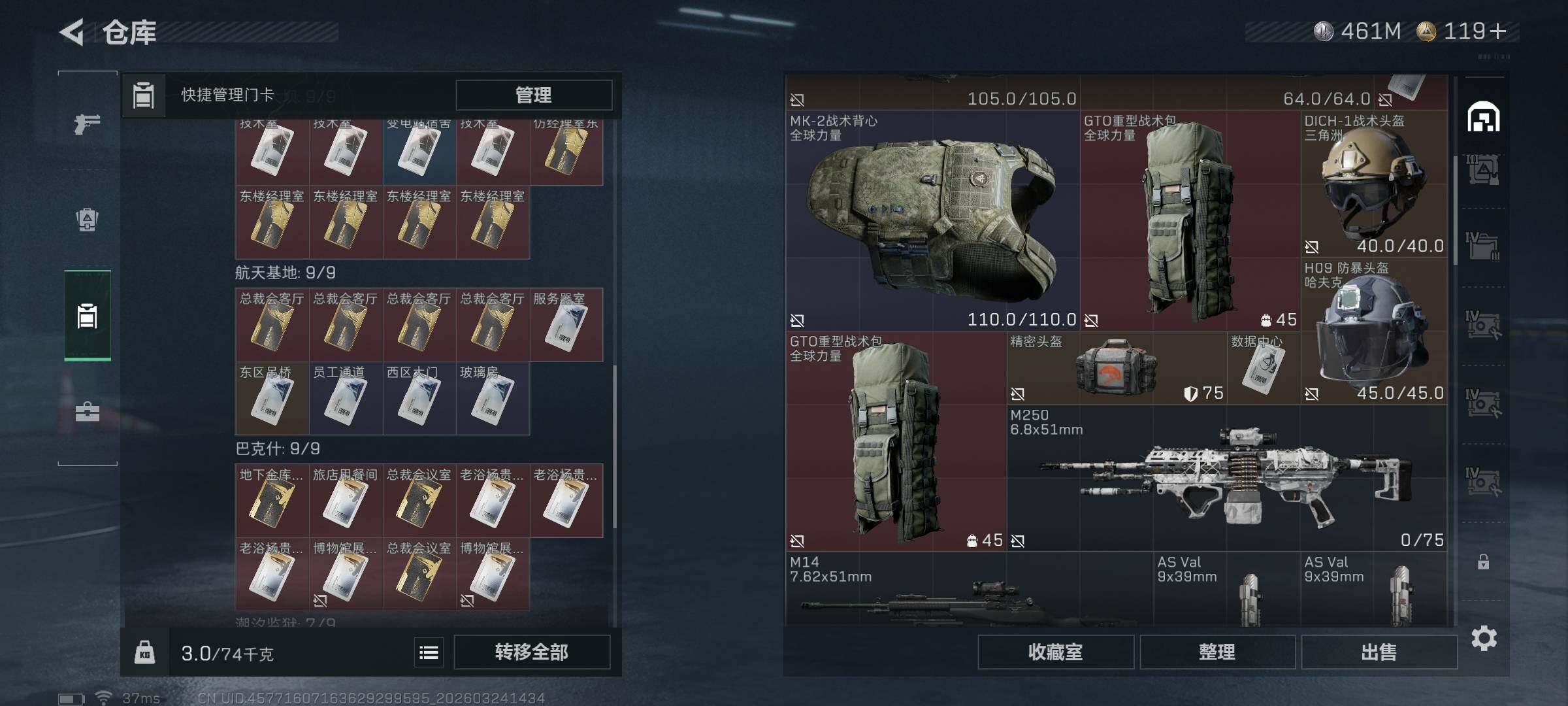Click the 整理 sort button
1568x706 pixels.
click(1217, 652)
